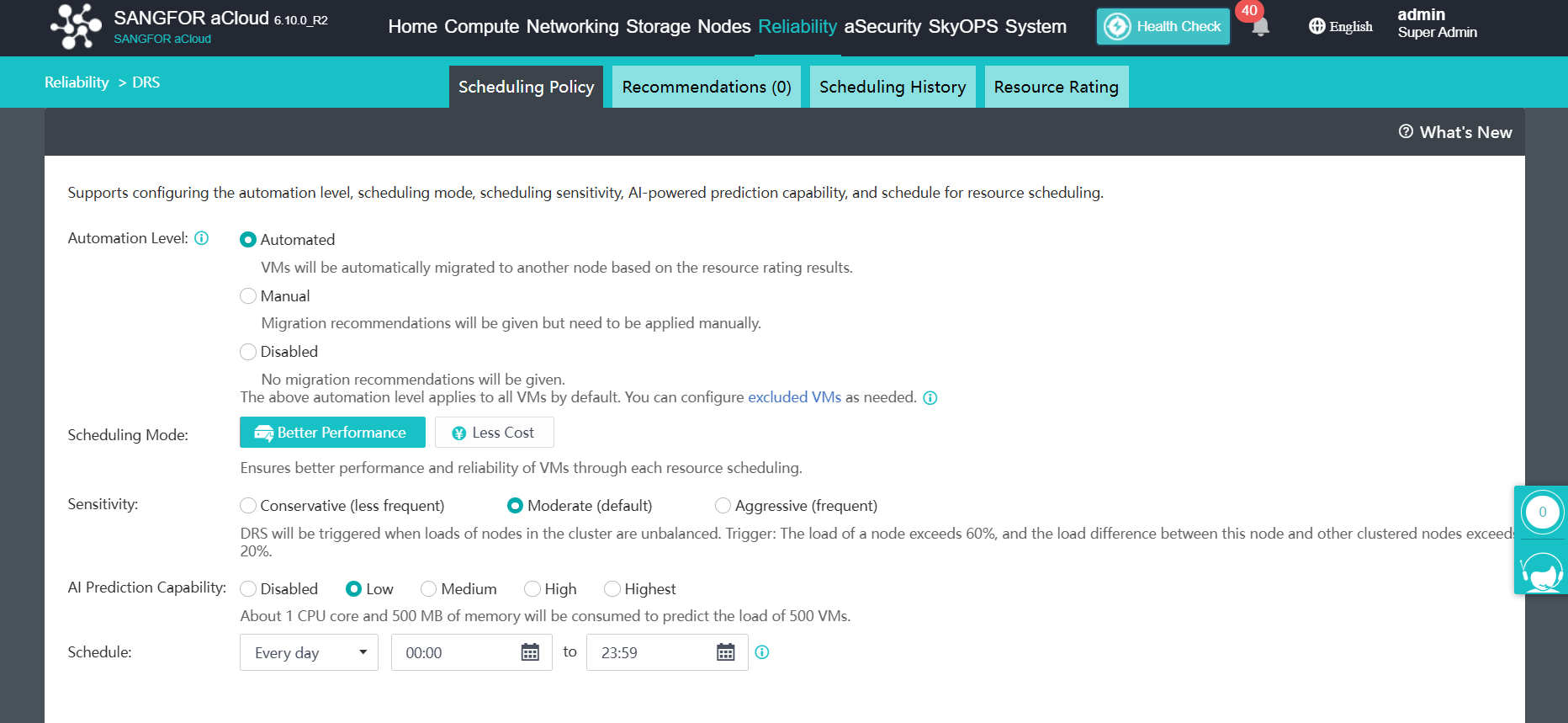The image size is (1568, 723).
Task: Open the notifications bell icon
Action: pyautogui.click(x=1259, y=28)
